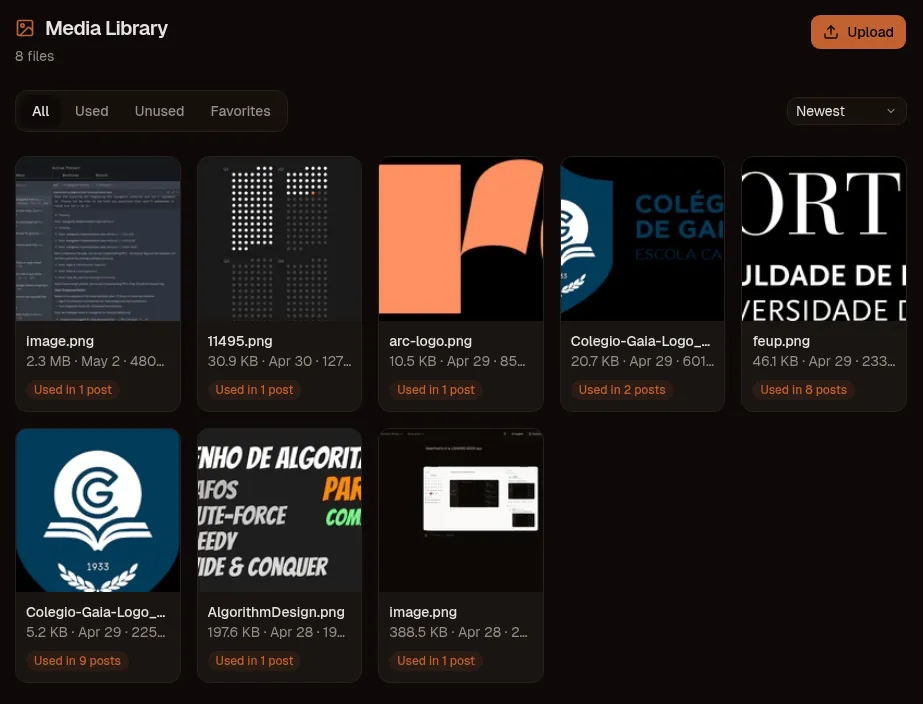923x704 pixels.
Task: Click '46.1 KB · Apr 29' file details
Action: 824,361
